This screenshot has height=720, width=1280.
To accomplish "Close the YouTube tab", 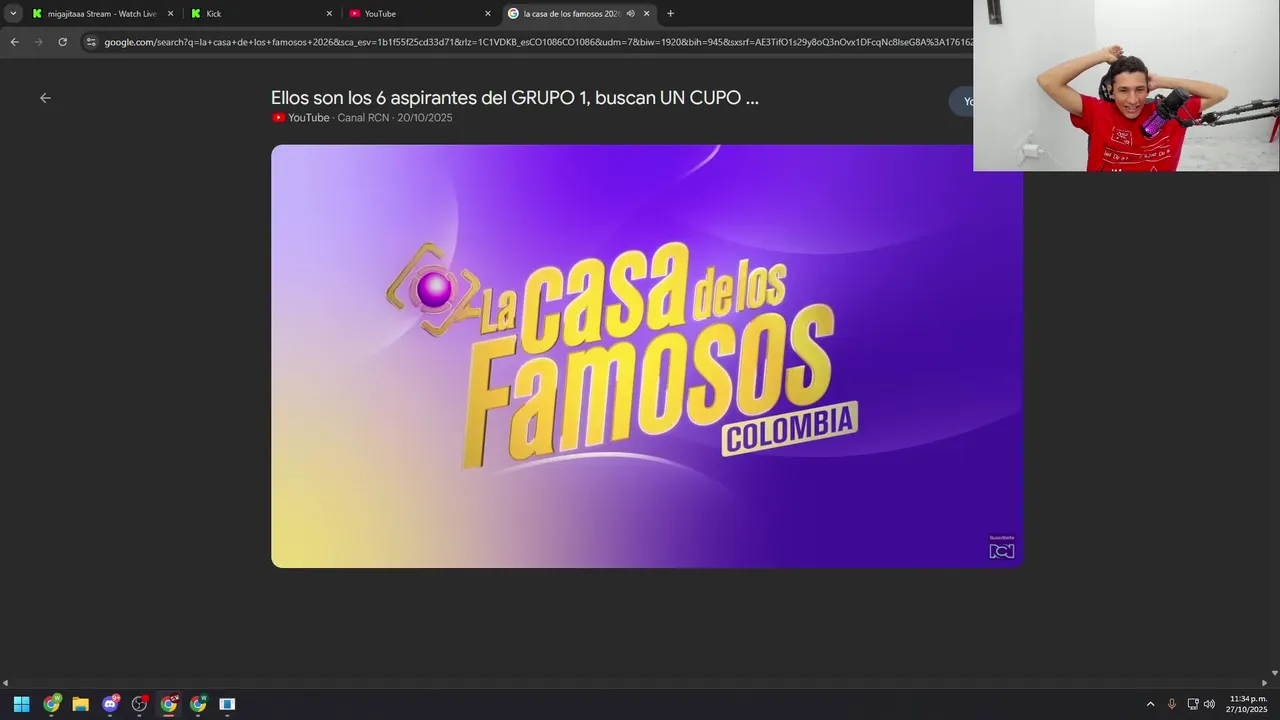I will (x=488, y=14).
